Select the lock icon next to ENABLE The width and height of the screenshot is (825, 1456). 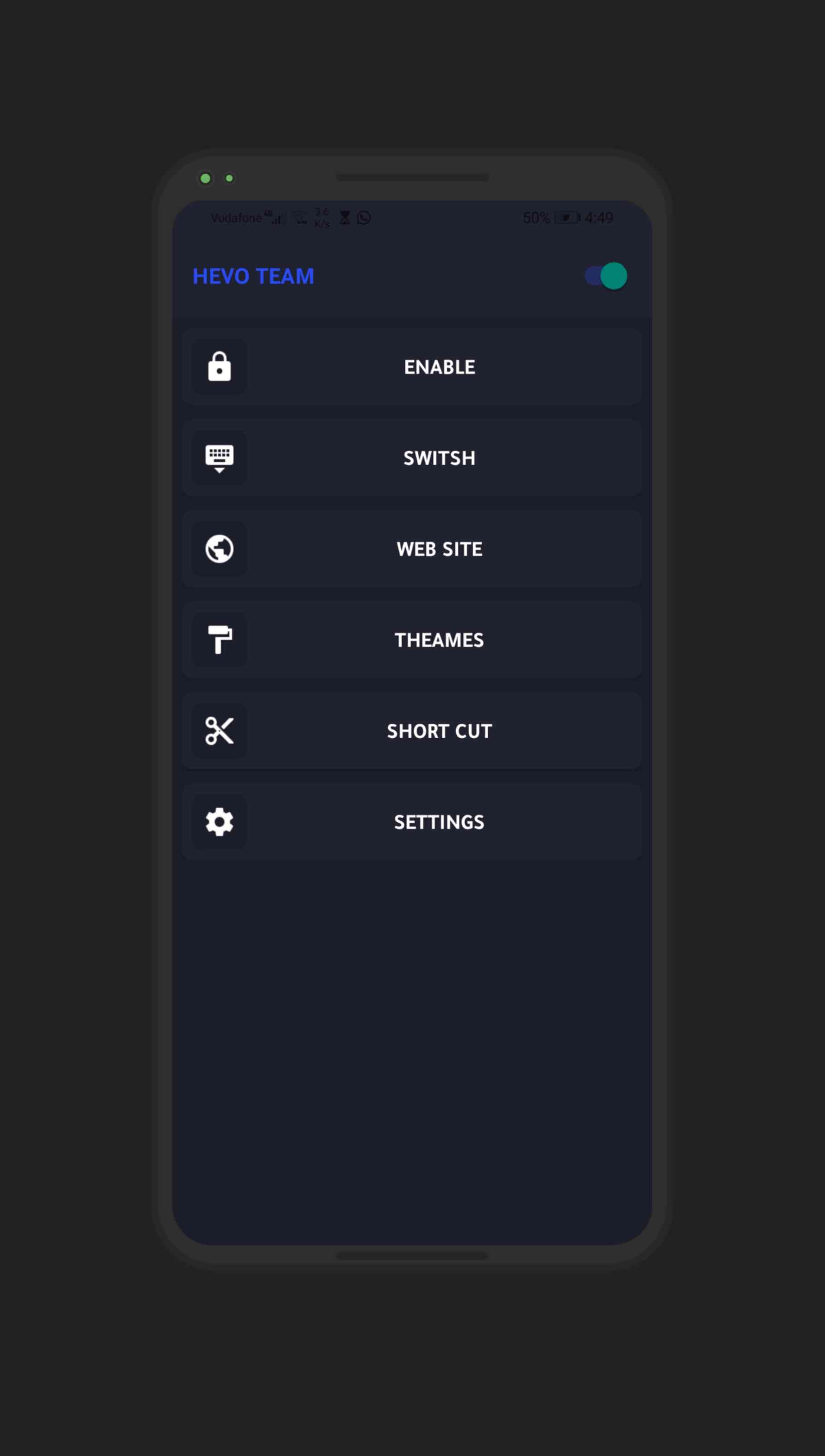219,367
